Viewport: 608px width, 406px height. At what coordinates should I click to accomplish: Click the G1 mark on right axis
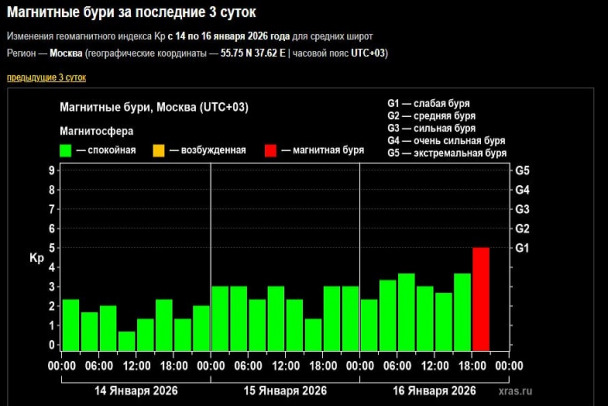click(x=521, y=248)
